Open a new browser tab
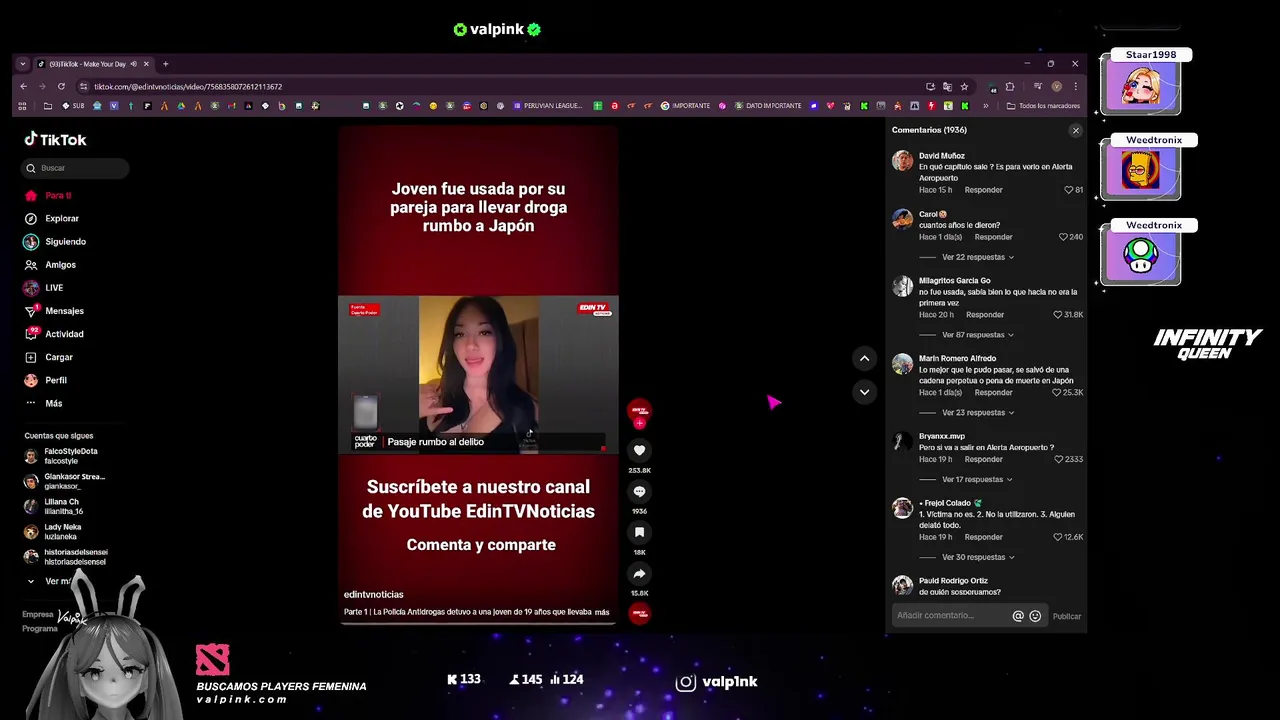The image size is (1280, 720). [x=165, y=64]
